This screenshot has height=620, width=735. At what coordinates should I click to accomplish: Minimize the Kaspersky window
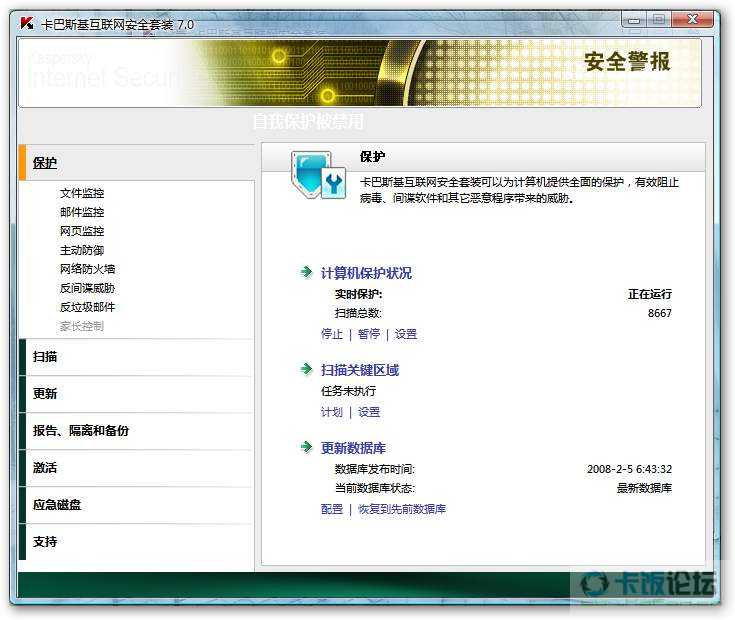coord(634,20)
